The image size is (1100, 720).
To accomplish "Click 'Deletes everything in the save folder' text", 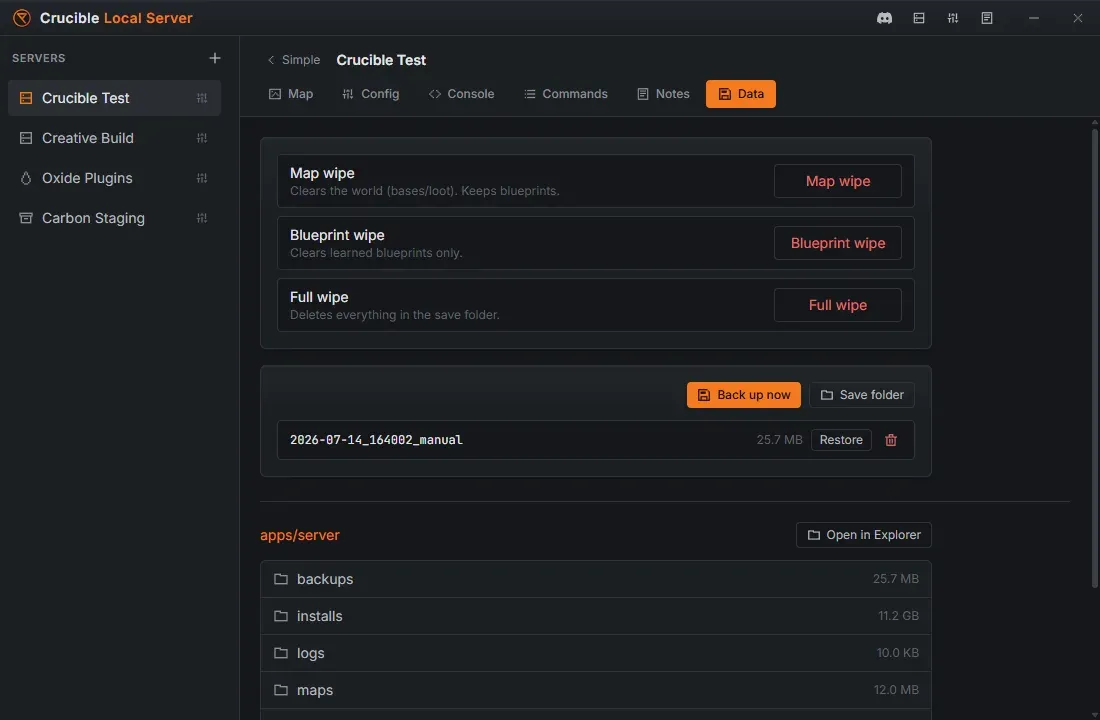I will point(395,315).
